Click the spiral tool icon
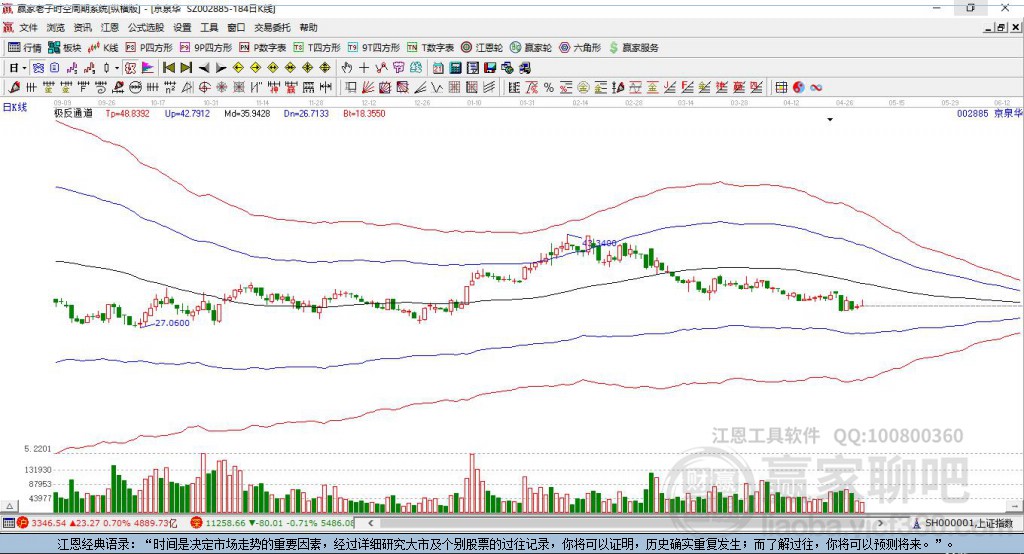Image resolution: width=1024 pixels, height=554 pixels. (x=101, y=88)
